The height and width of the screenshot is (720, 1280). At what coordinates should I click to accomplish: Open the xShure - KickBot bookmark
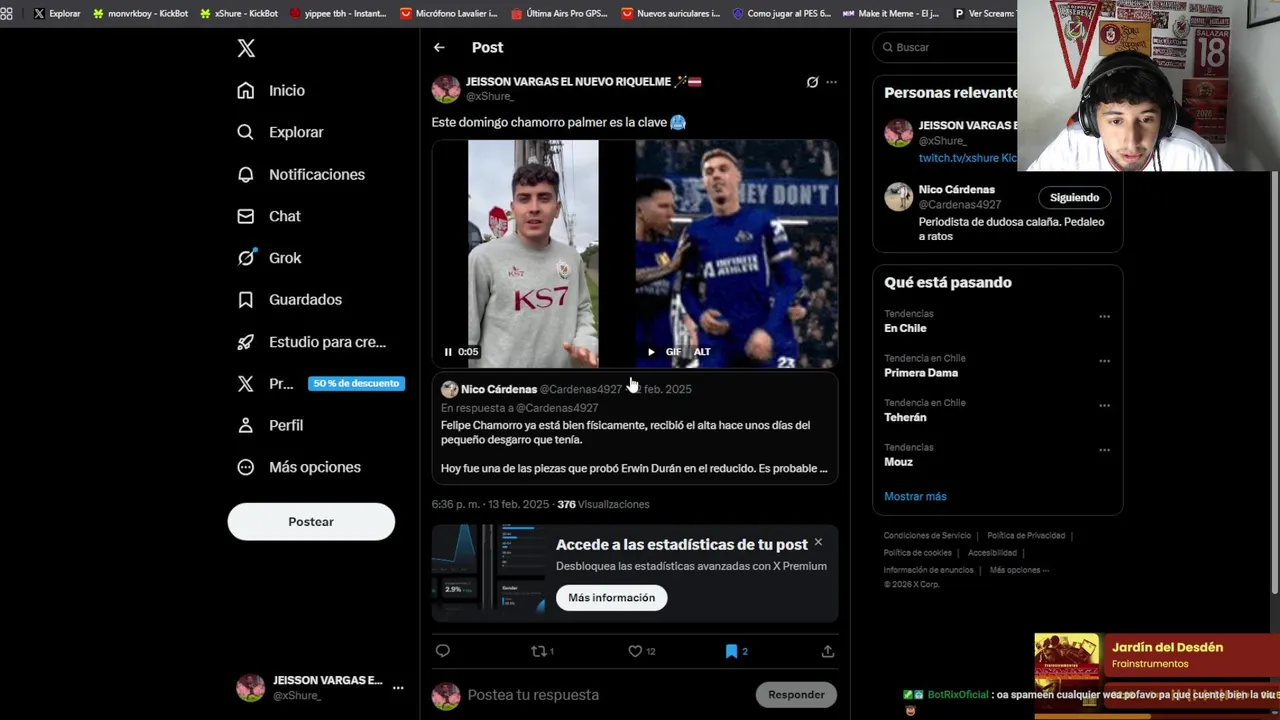(239, 13)
